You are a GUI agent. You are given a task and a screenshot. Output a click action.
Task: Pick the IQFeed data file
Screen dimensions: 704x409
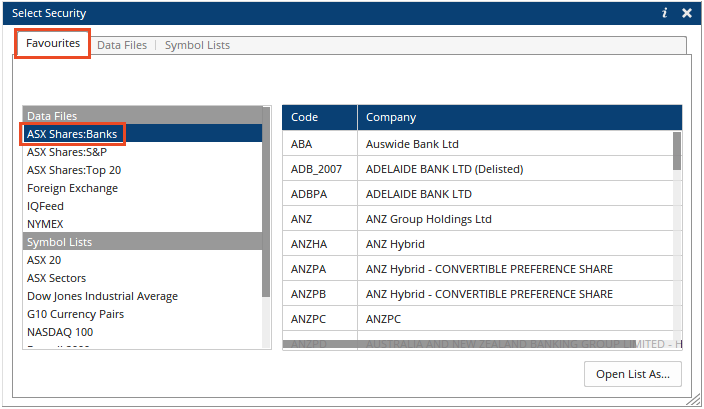click(142, 206)
